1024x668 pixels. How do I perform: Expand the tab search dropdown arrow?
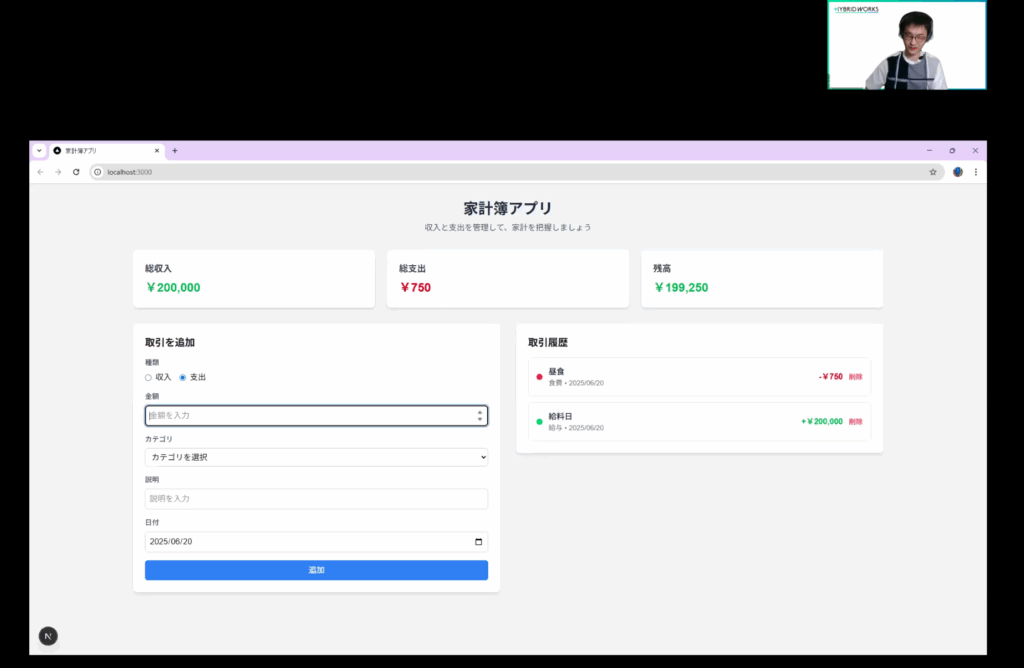tap(39, 151)
